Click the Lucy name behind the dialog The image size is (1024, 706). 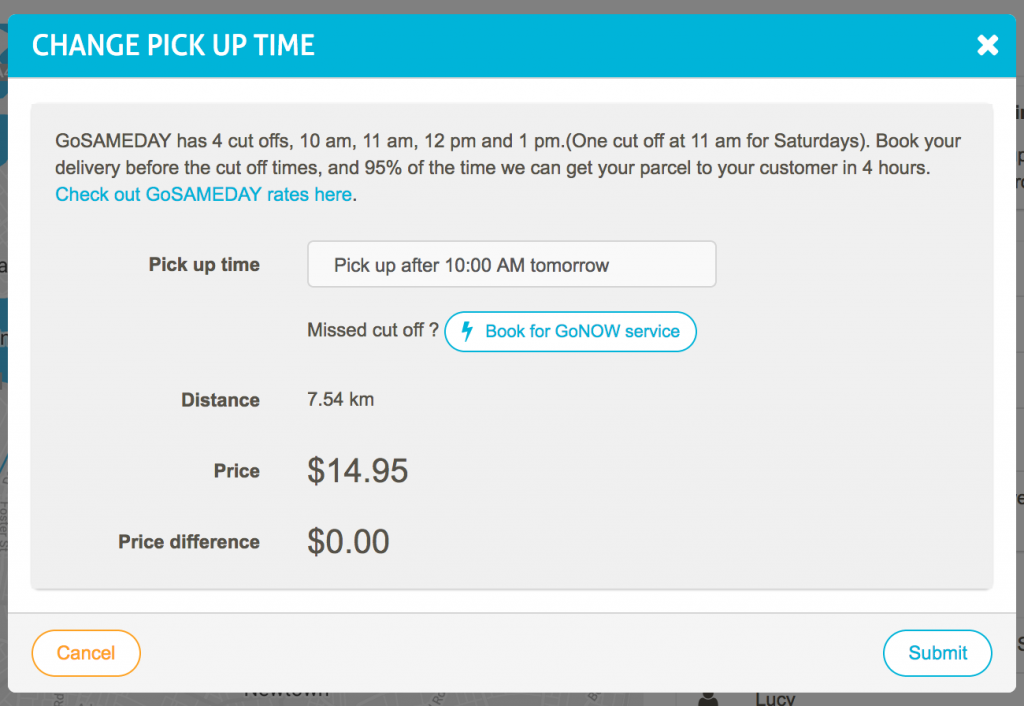(x=775, y=699)
